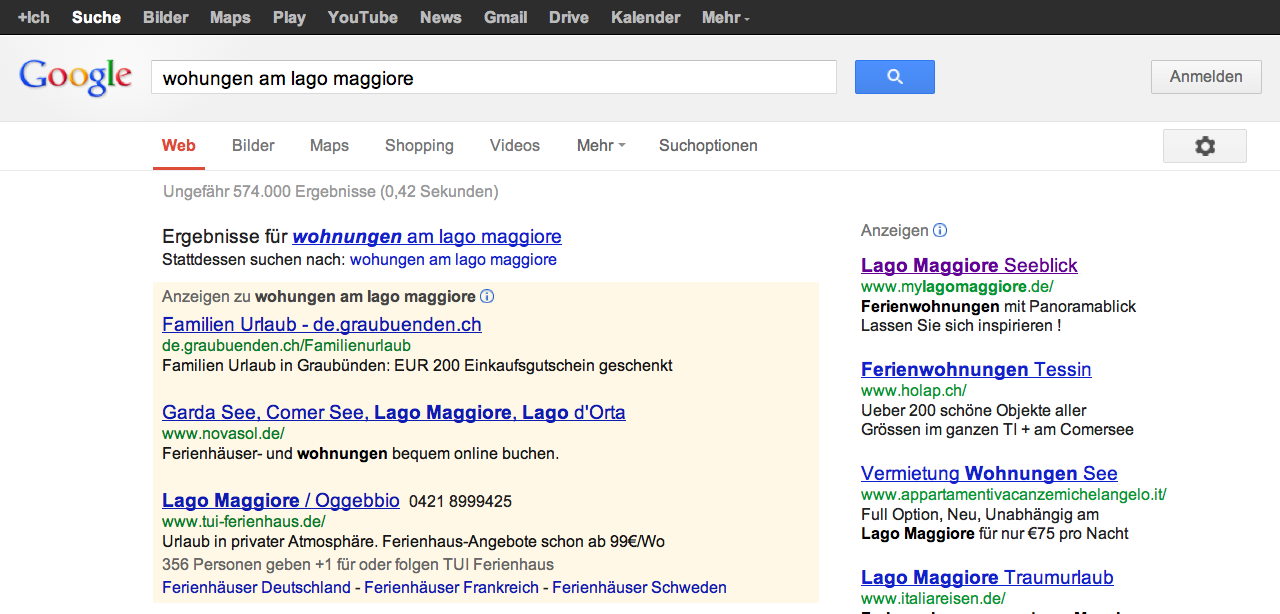The height and width of the screenshot is (614, 1280).
Task: Click the search input field
Action: coord(493,78)
